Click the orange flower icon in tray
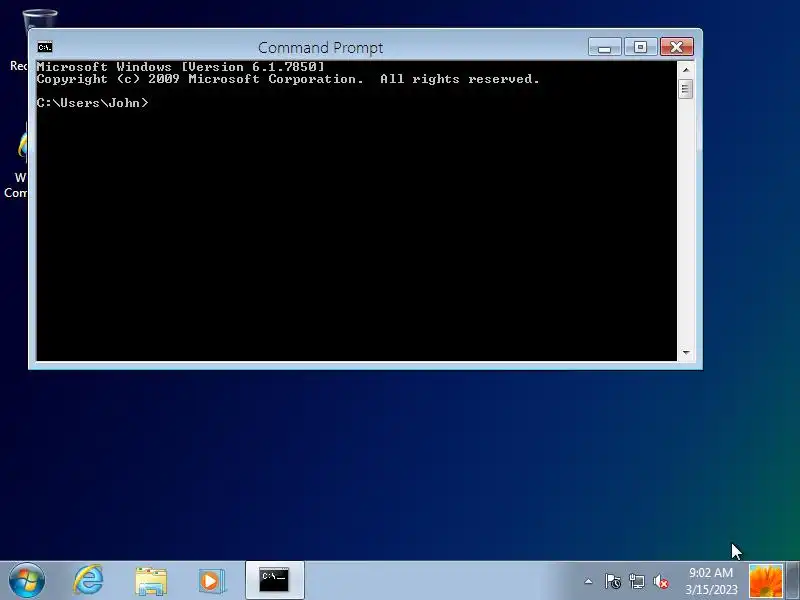Screen dimensions: 800x600 pos(765,581)
